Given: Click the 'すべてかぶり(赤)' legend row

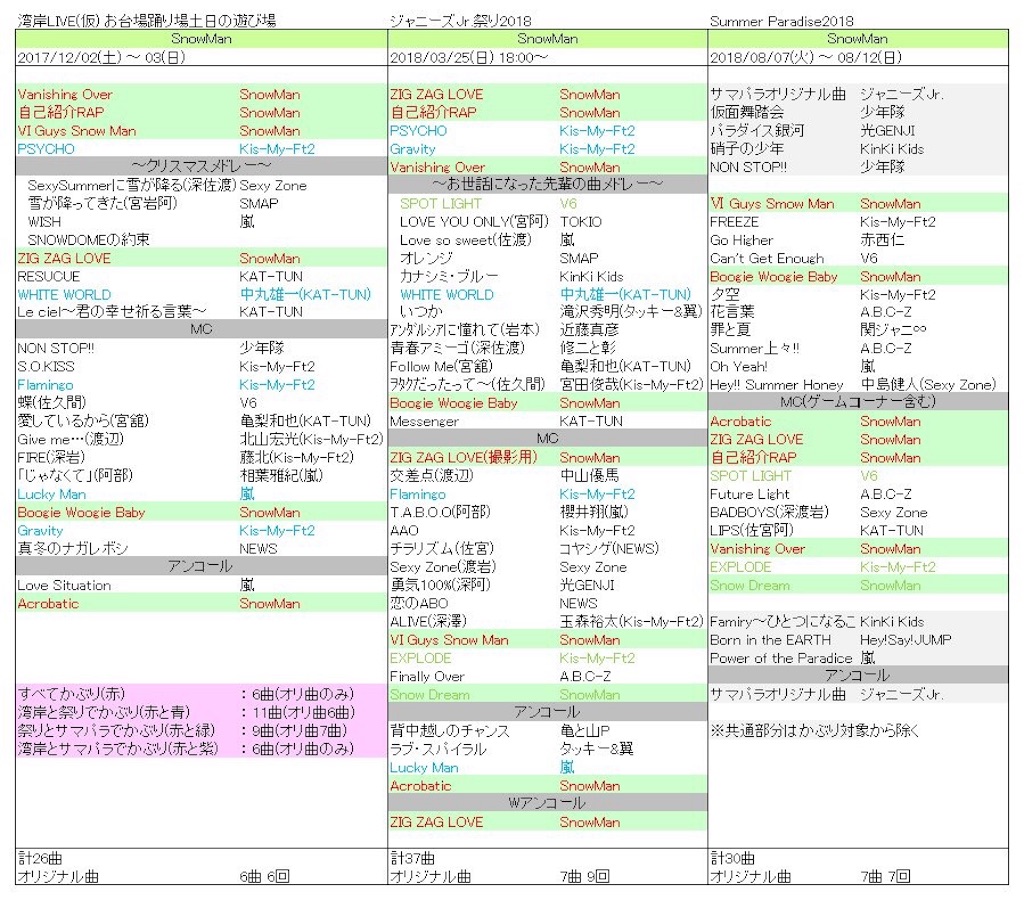Looking at the screenshot, I should click(x=201, y=694).
